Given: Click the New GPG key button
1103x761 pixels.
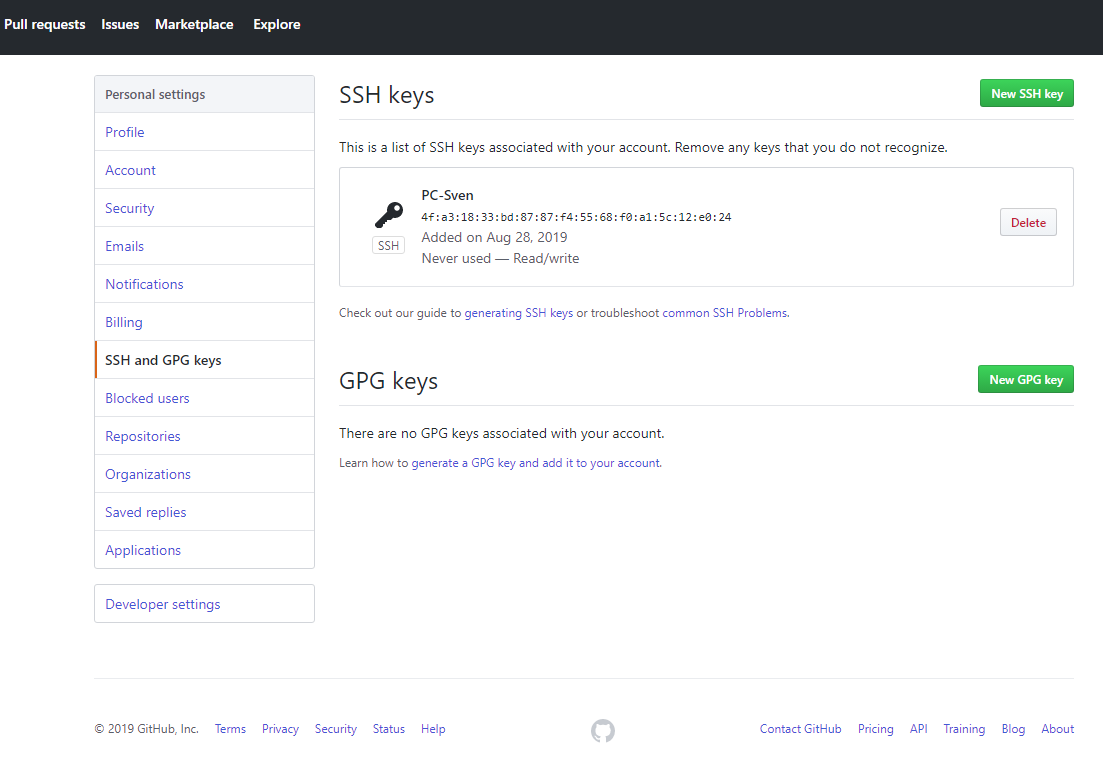Looking at the screenshot, I should point(1026,380).
